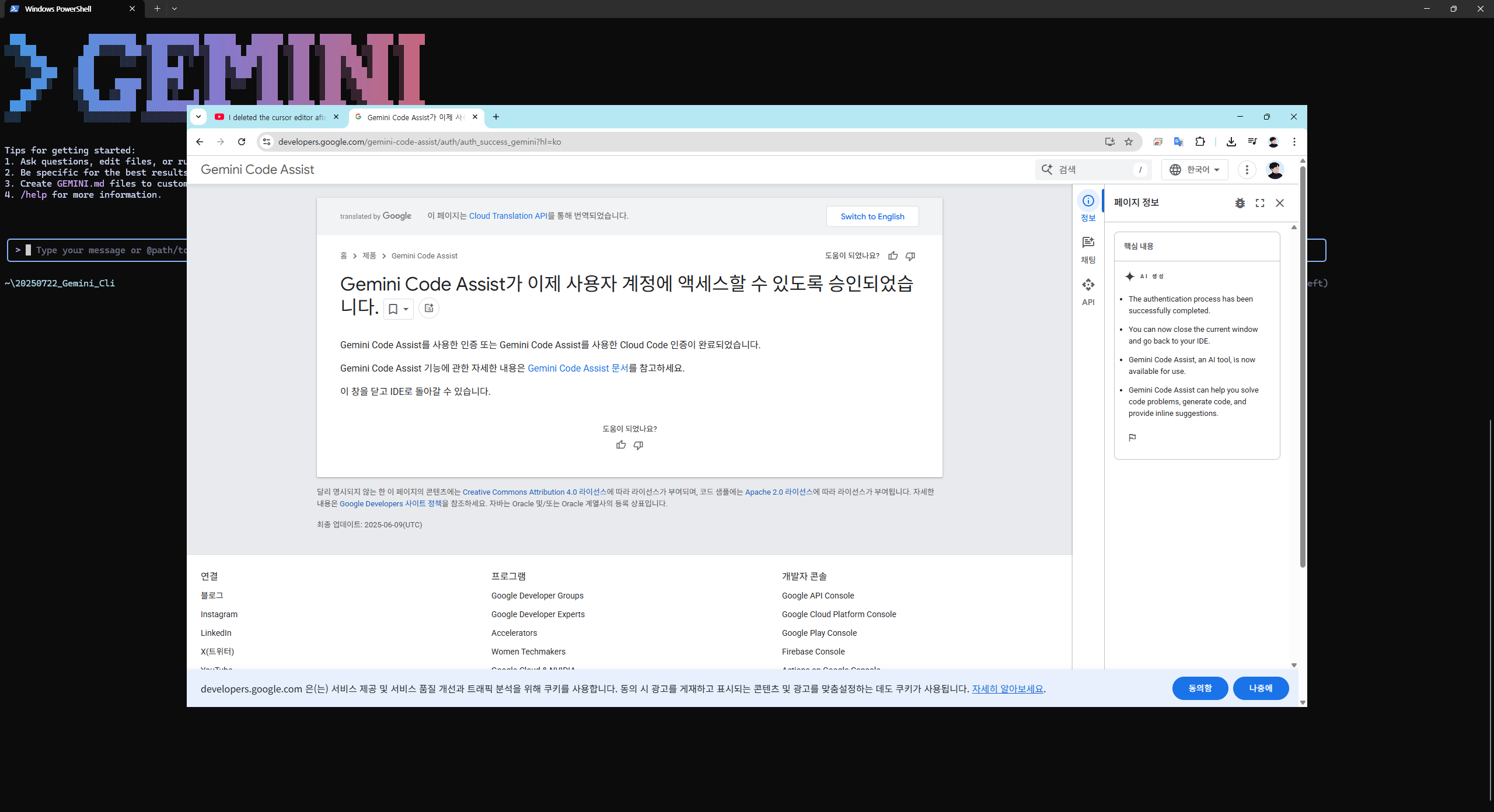
Task: Open the 채팅 chat panel icon
Action: [1088, 243]
